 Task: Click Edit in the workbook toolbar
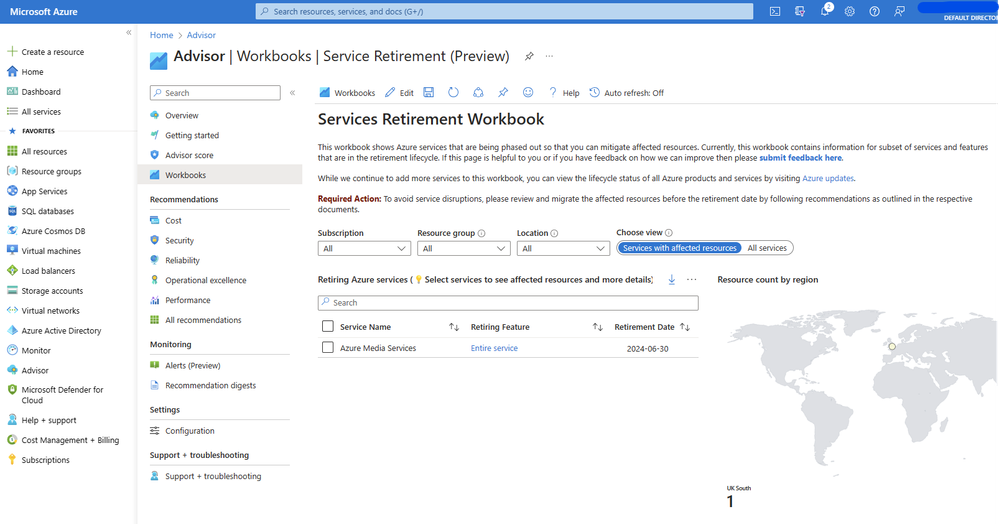[399, 92]
